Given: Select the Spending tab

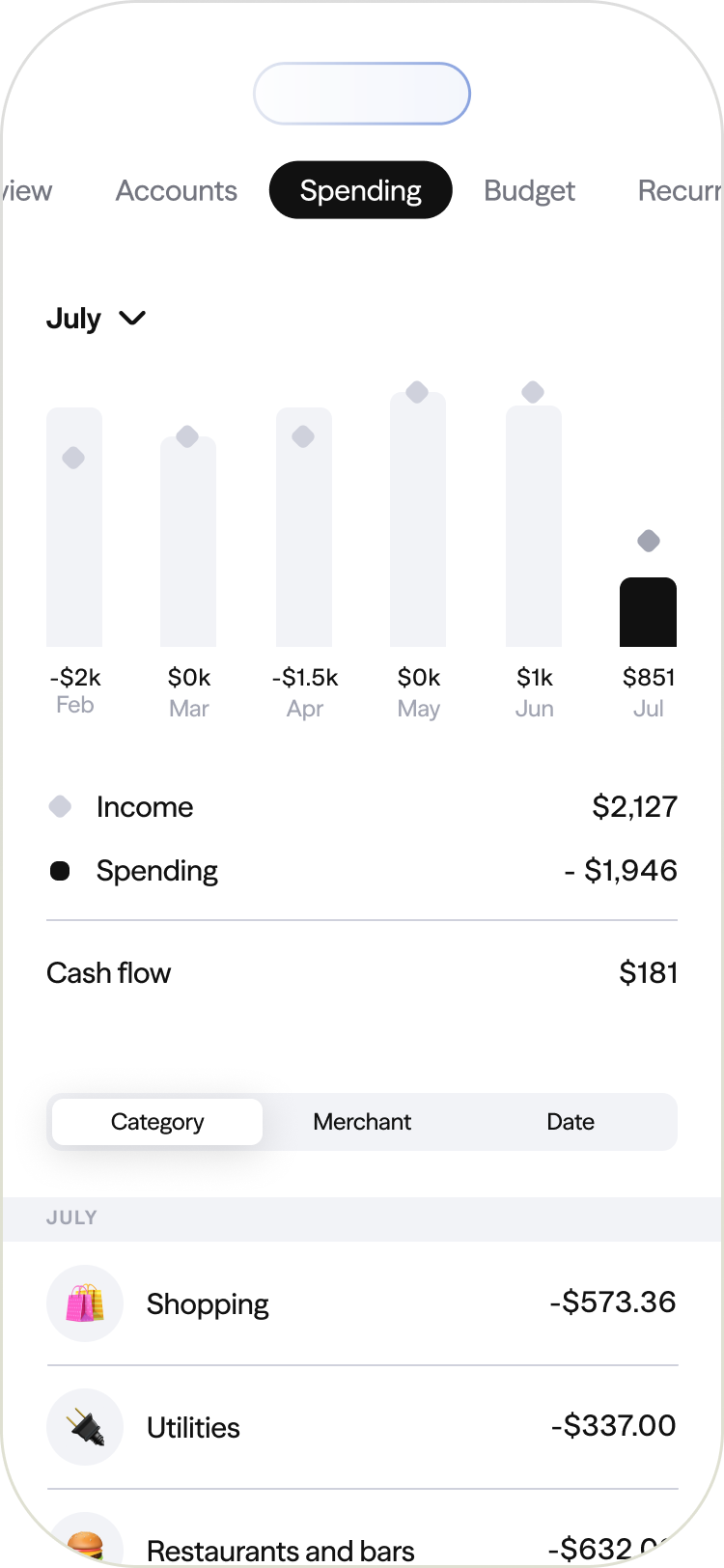Looking at the screenshot, I should (361, 191).
